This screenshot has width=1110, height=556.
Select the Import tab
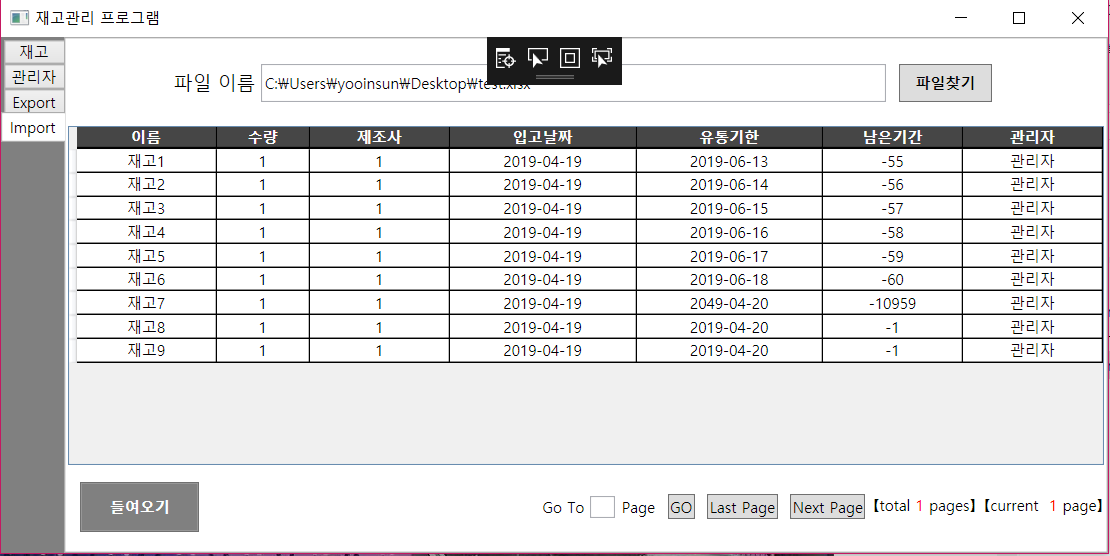[x=33, y=127]
